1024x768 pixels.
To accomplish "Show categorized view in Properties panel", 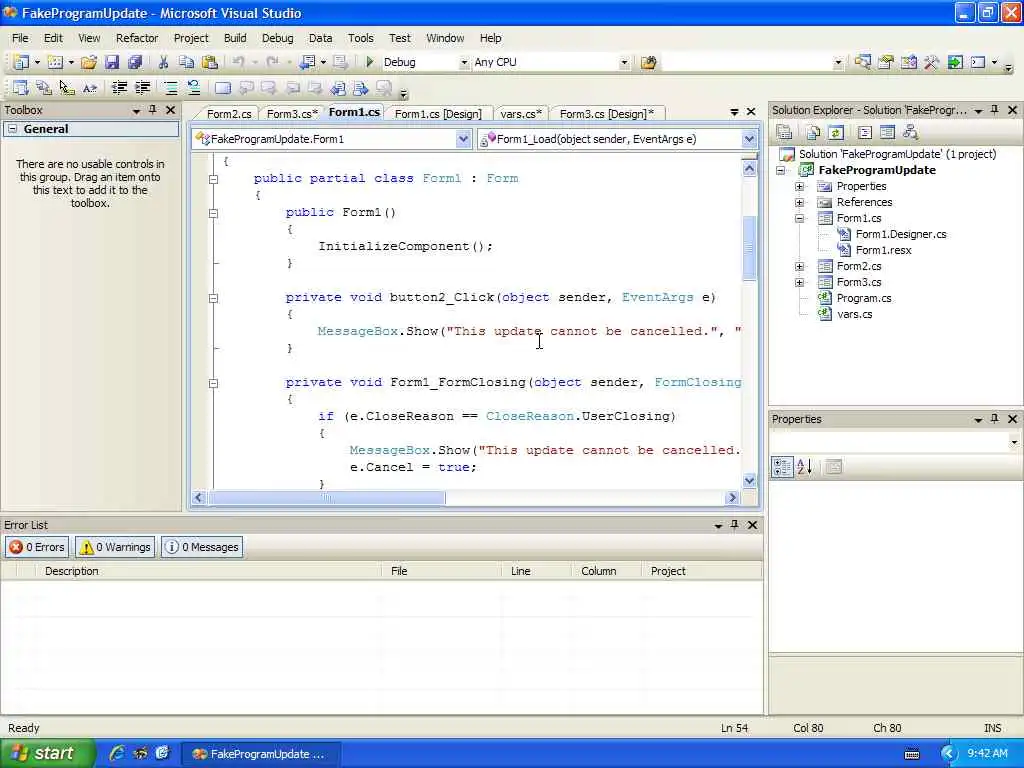I will pos(782,466).
